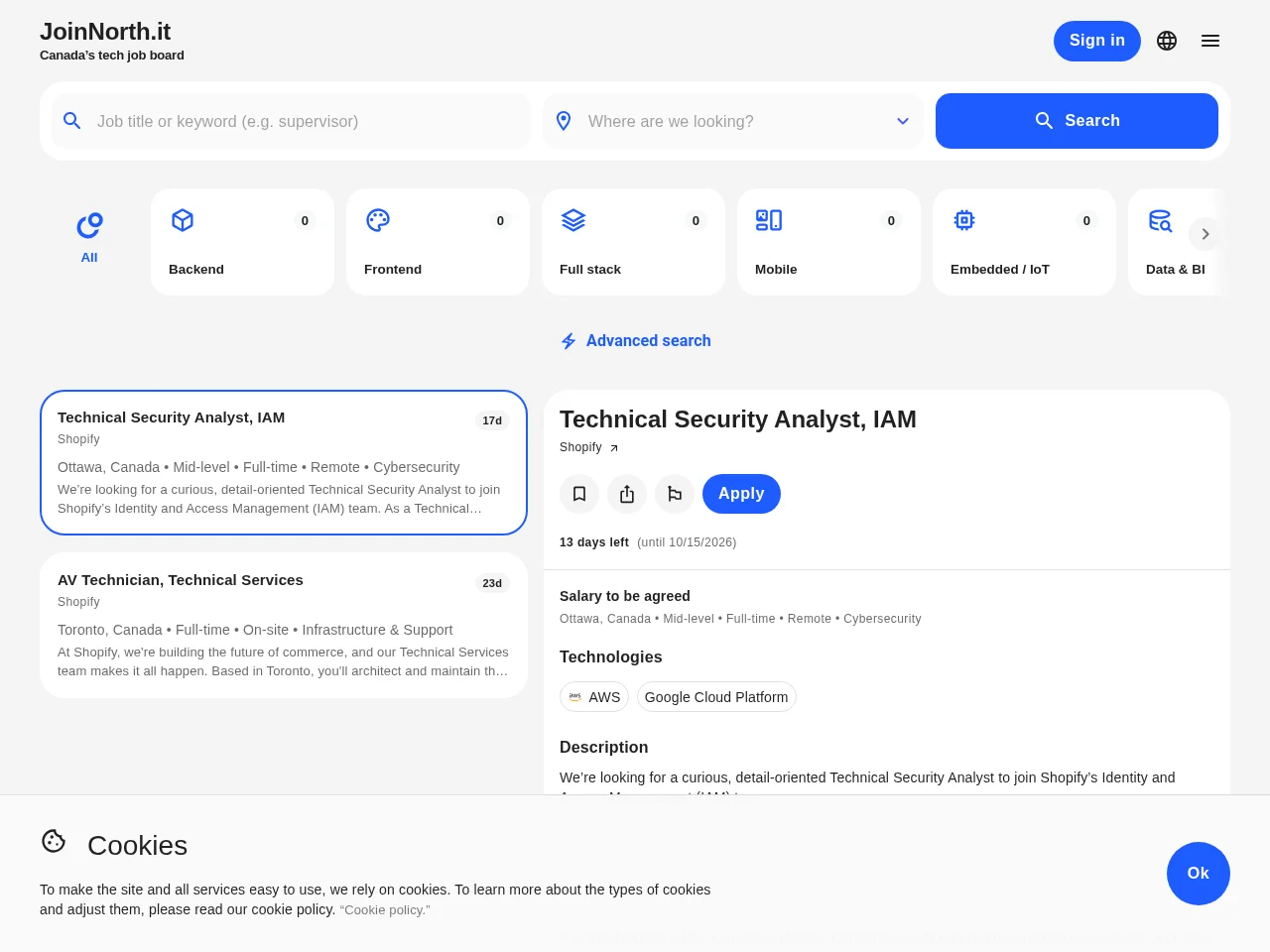Accept cookies with Ok button
Screen dimensions: 1270x952
click(x=1199, y=874)
